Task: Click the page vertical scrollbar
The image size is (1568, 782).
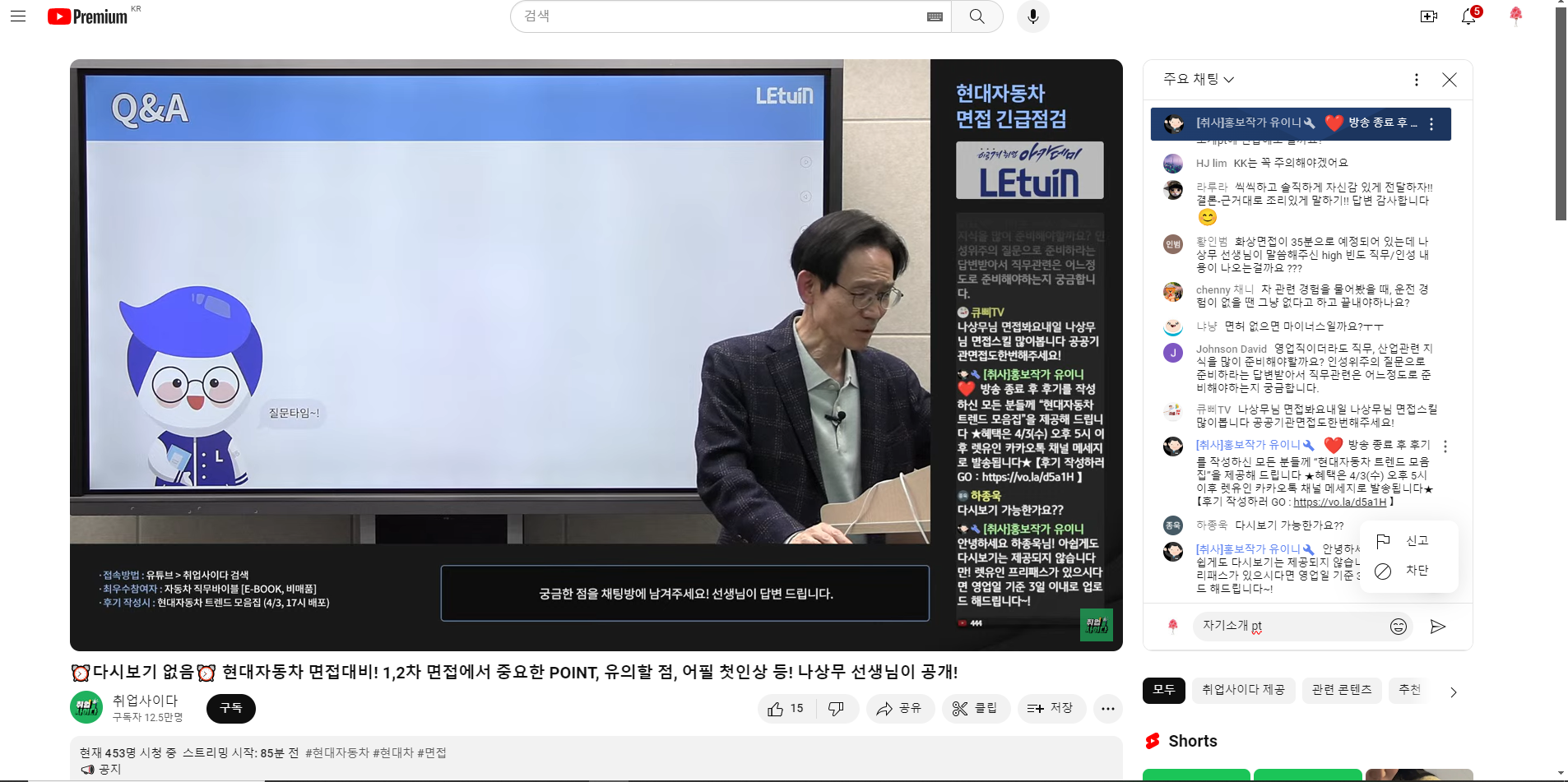Action: 1561,115
